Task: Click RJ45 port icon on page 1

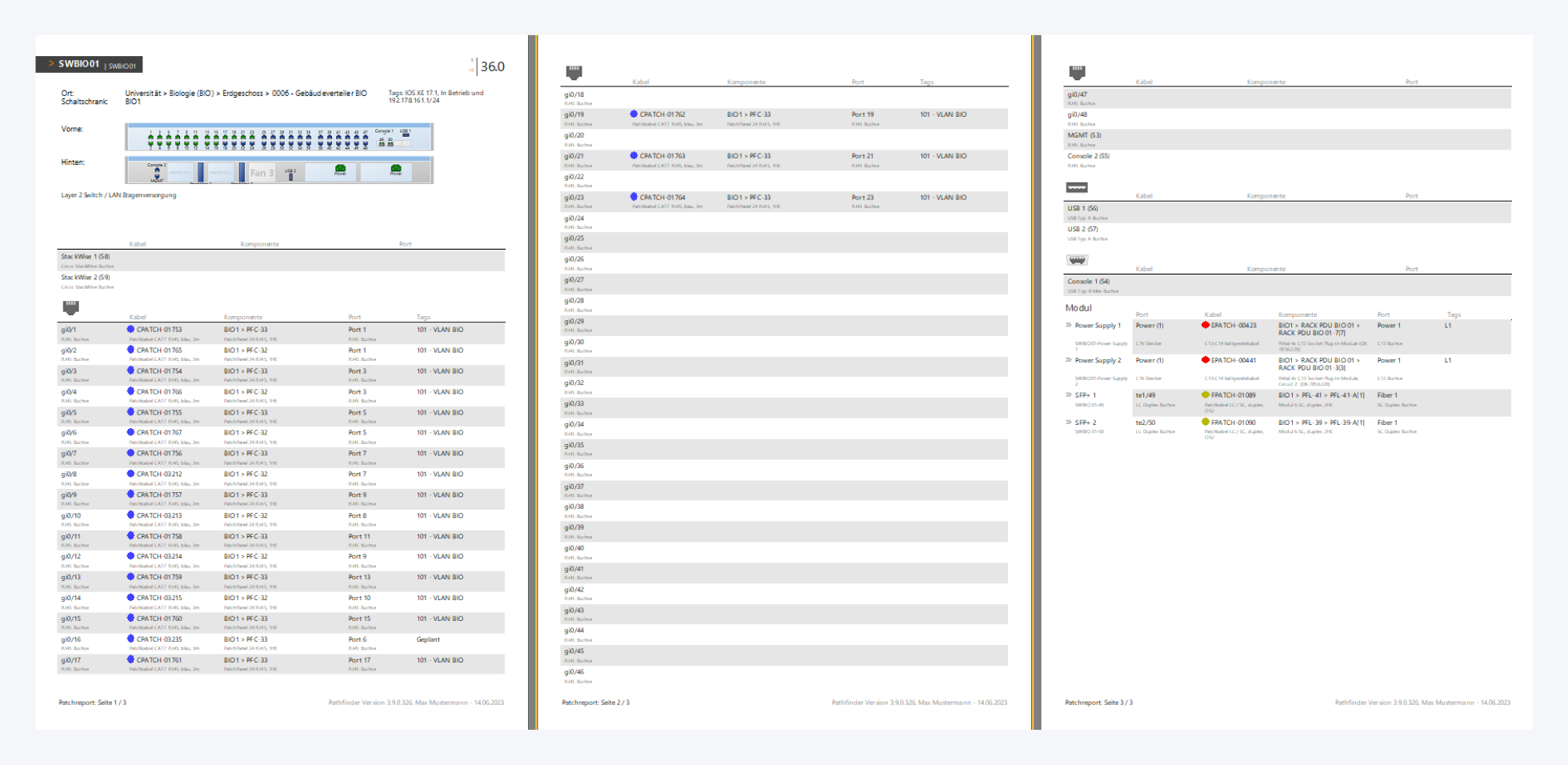Action: (71, 307)
